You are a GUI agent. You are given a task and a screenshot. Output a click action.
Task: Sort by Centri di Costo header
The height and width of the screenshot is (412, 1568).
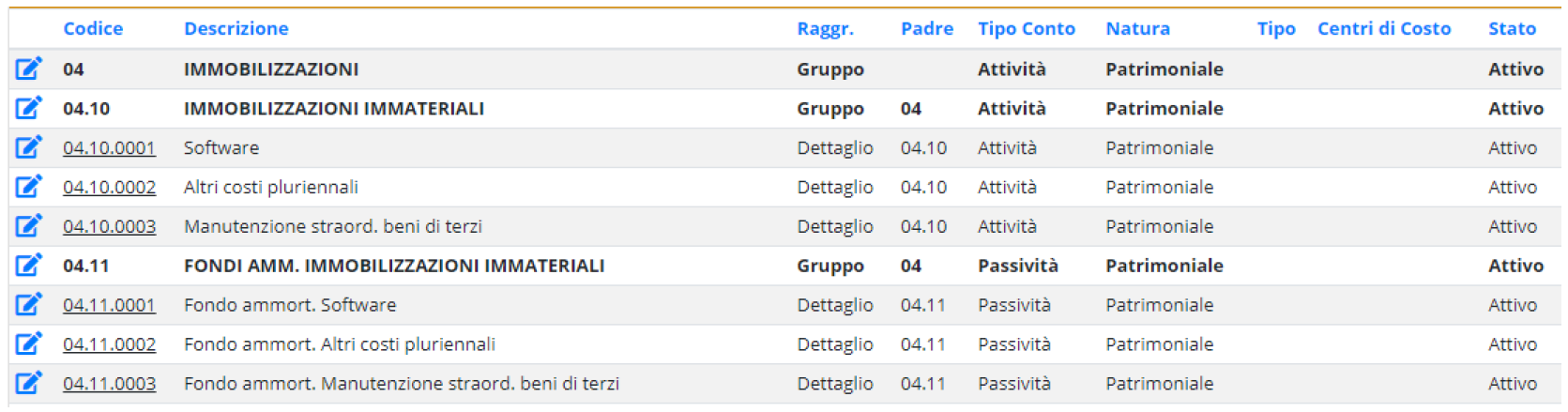coord(1383,29)
